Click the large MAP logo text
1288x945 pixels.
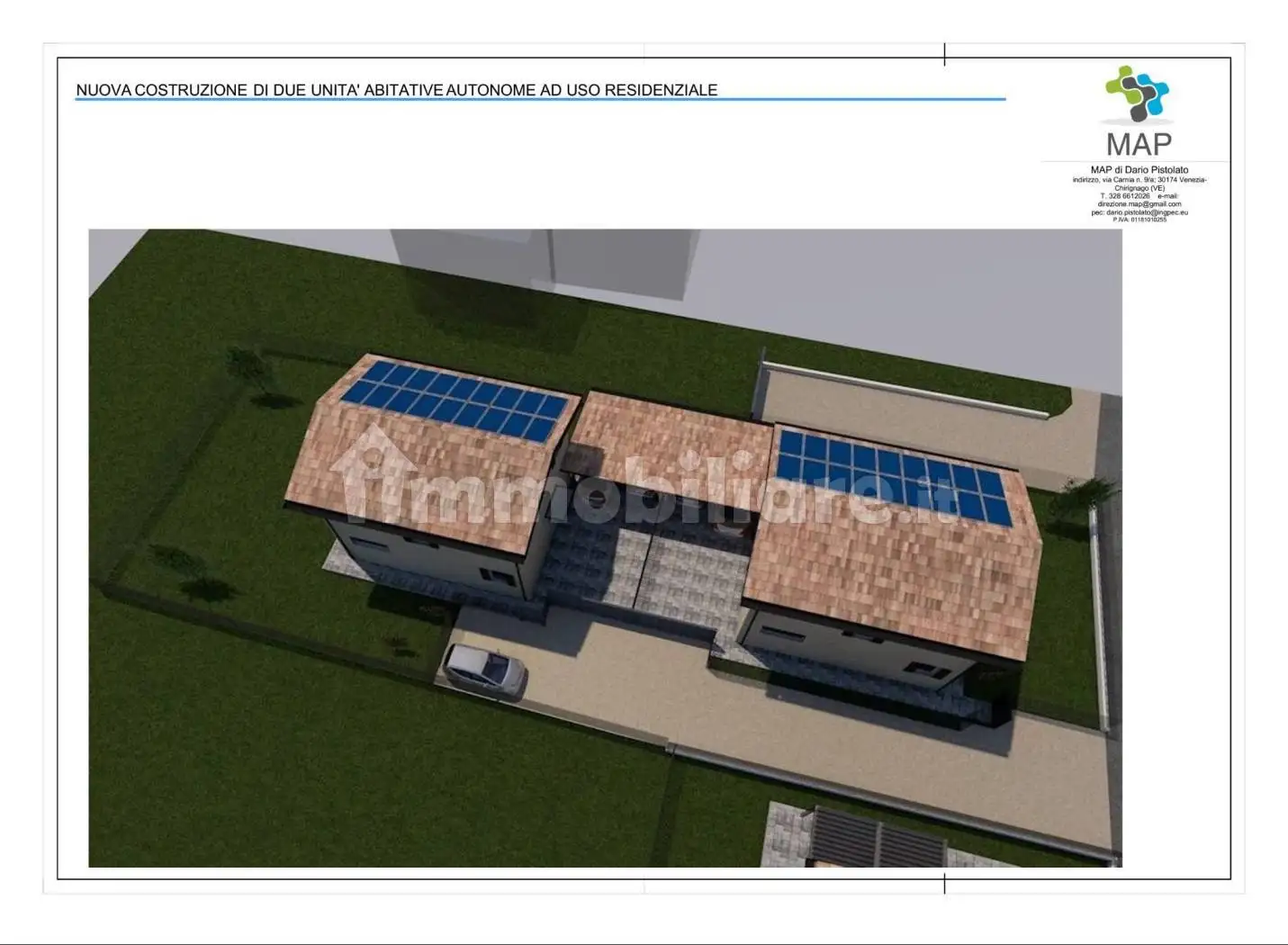1139,144
